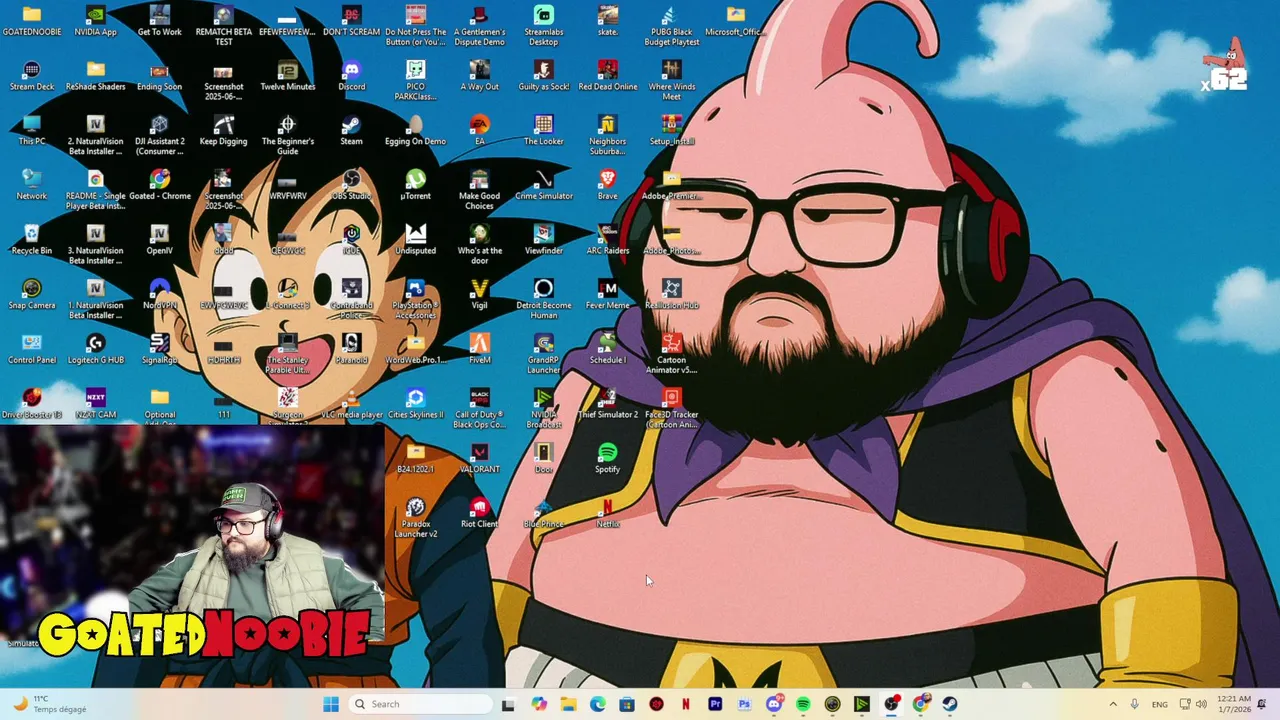Launch Premiere Pro from the taskbar
This screenshot has width=1280, height=720.
pyautogui.click(x=715, y=704)
